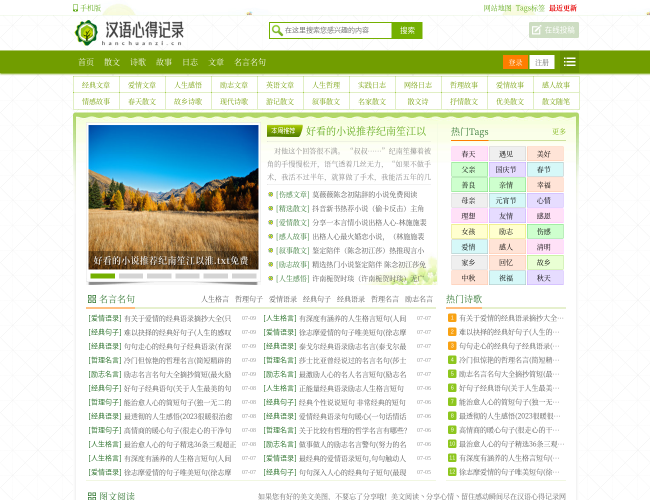Open the 名言名句 navigation item
This screenshot has height=500, width=650.
pyautogui.click(x=250, y=62)
